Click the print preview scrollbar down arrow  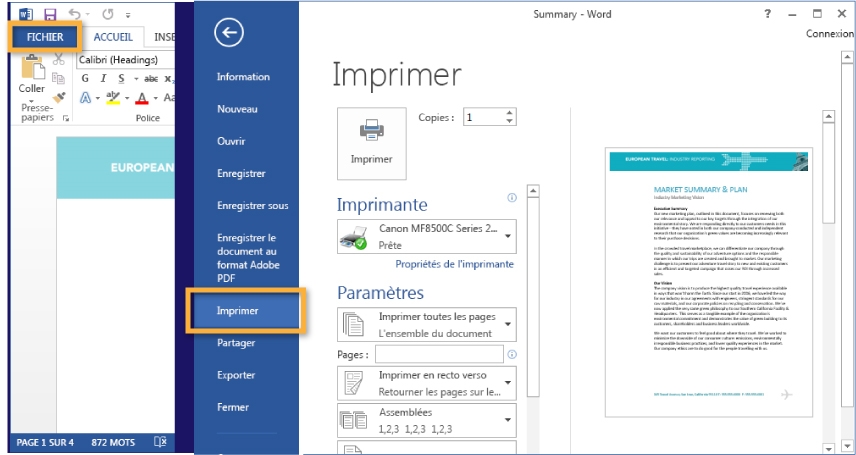click(829, 448)
